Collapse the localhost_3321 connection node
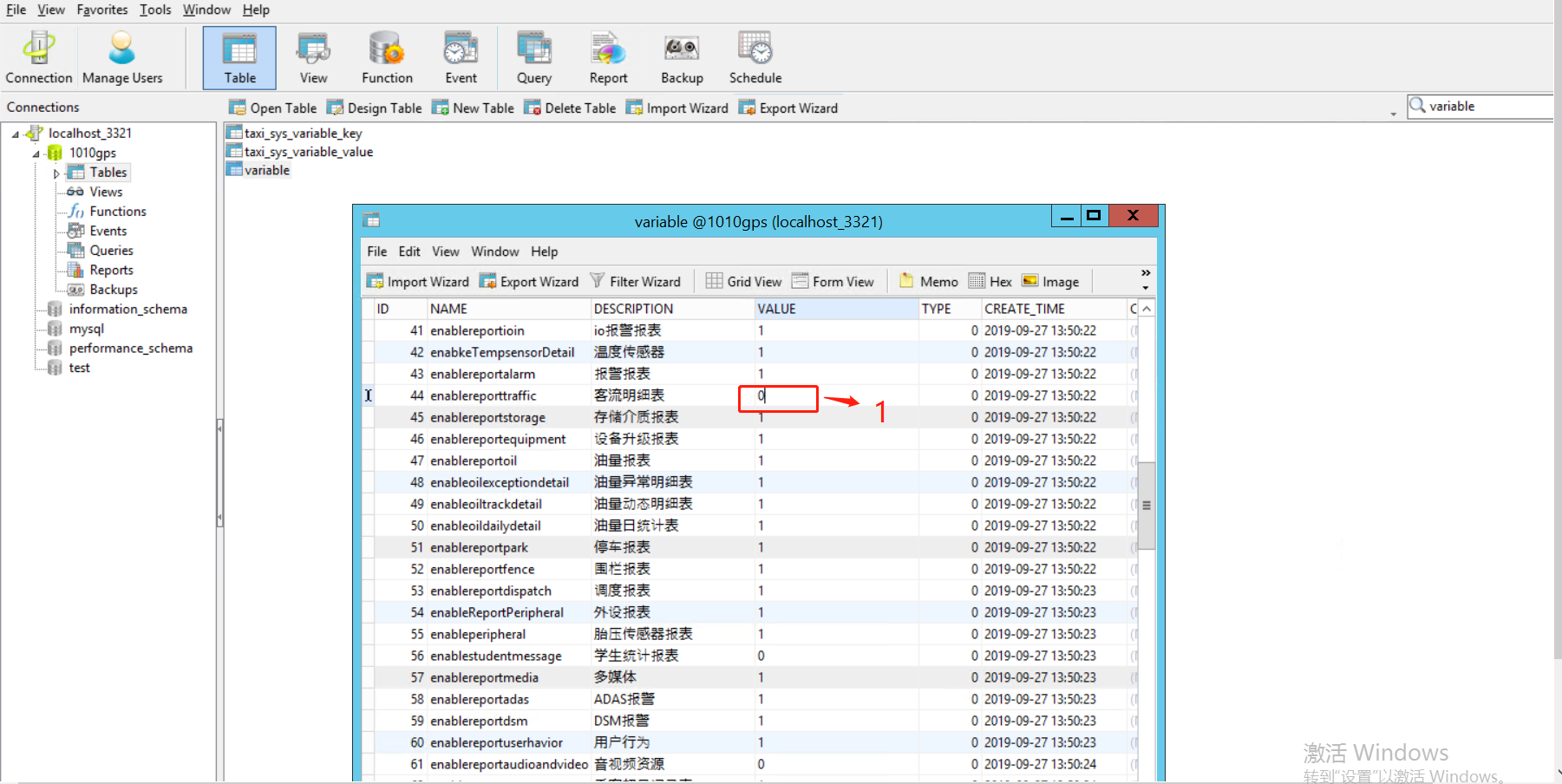The width and height of the screenshot is (1562, 784). coord(16,134)
